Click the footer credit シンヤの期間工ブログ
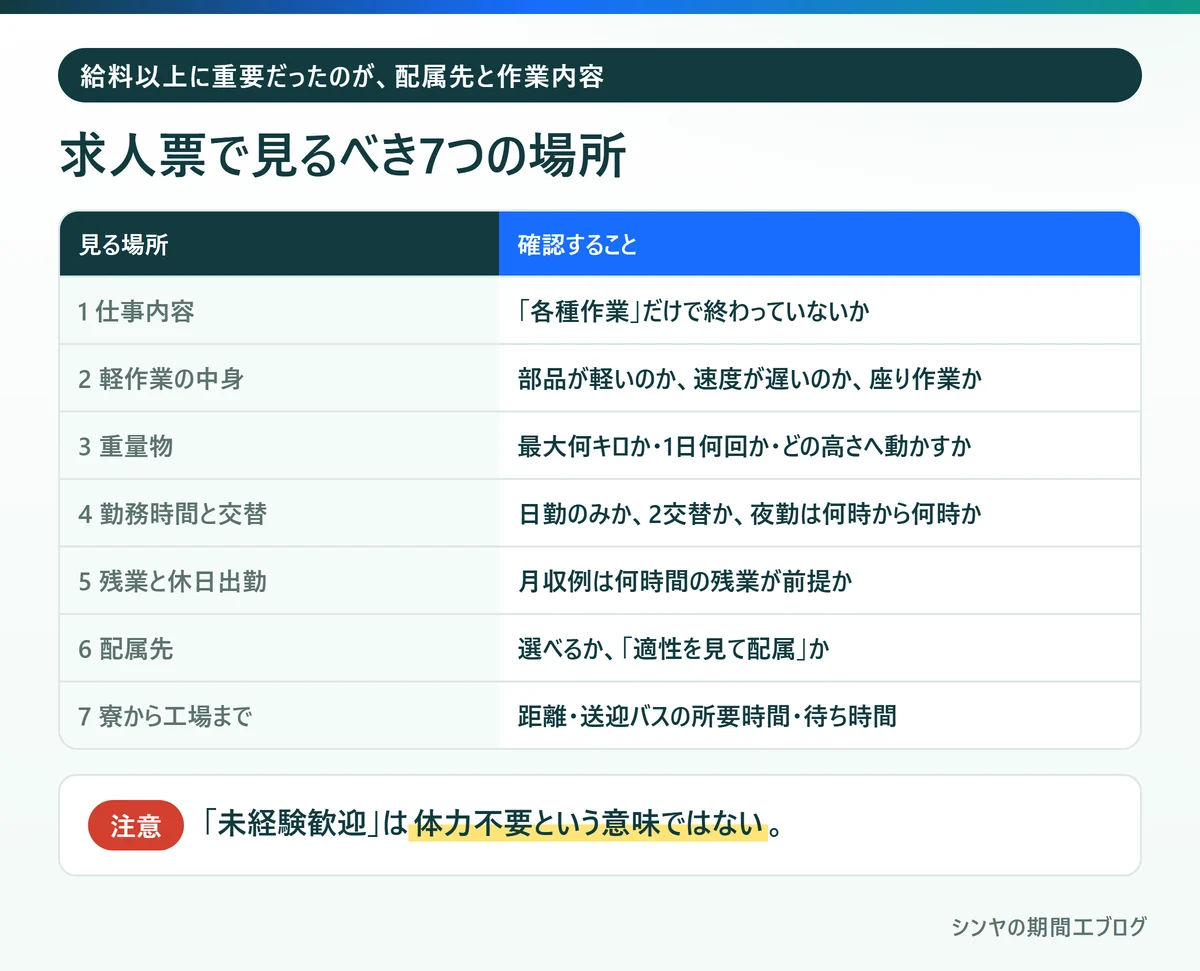The image size is (1200, 971). (x=1049, y=927)
